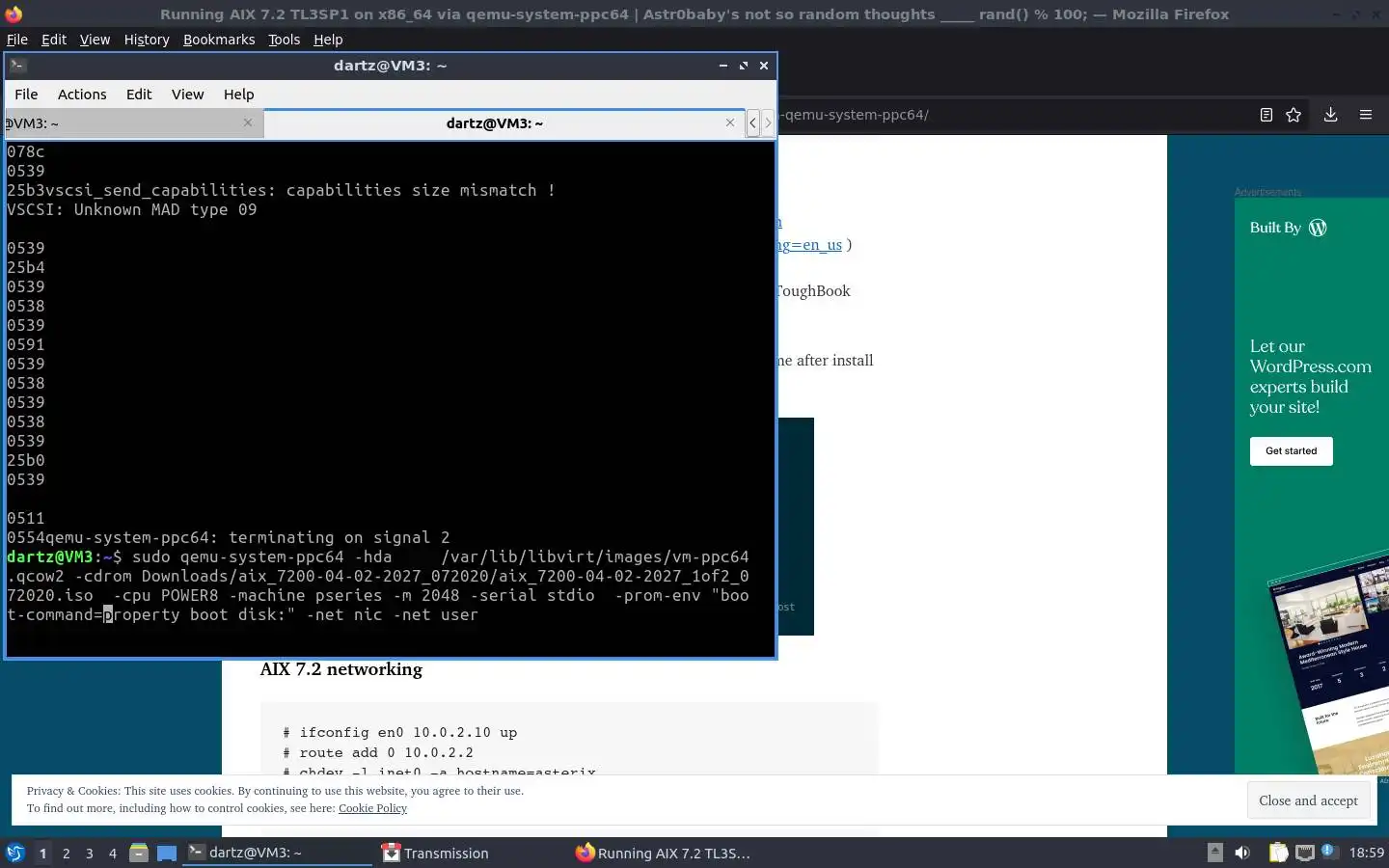The width and height of the screenshot is (1389, 868).
Task: Click the ifconfig en0 code line
Action: [400, 732]
